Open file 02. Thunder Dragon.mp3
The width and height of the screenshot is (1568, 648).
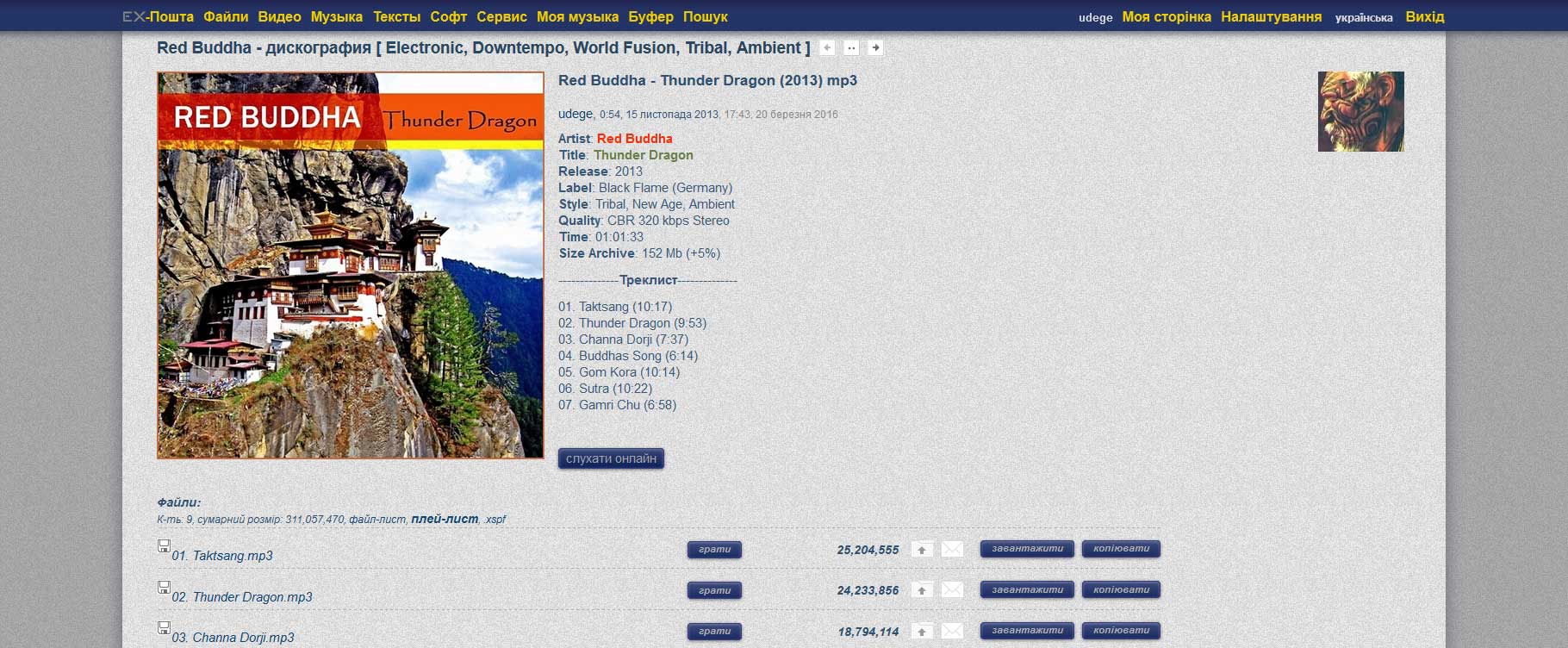[242, 597]
